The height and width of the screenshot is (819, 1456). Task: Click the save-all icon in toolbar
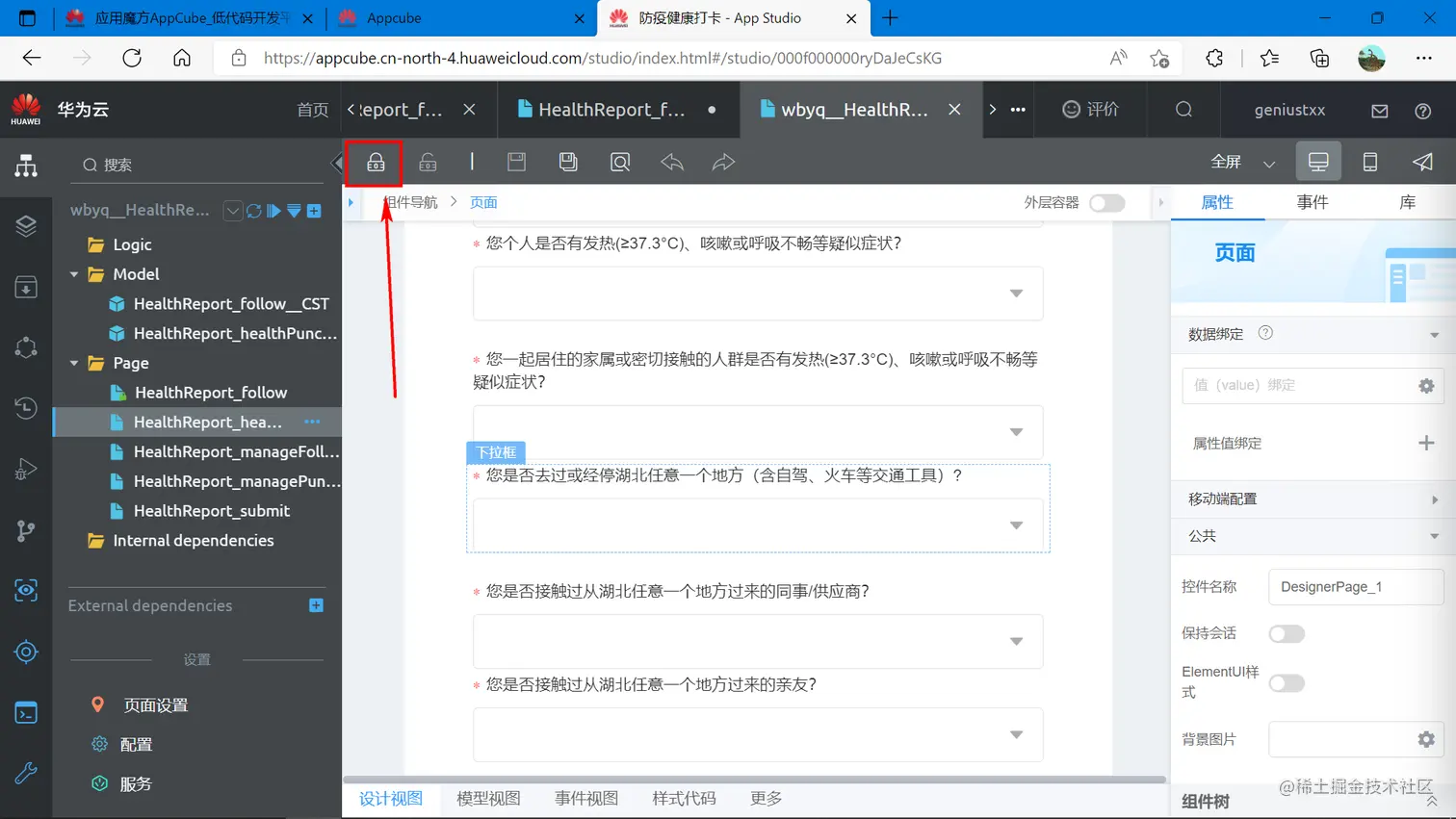[x=568, y=162]
